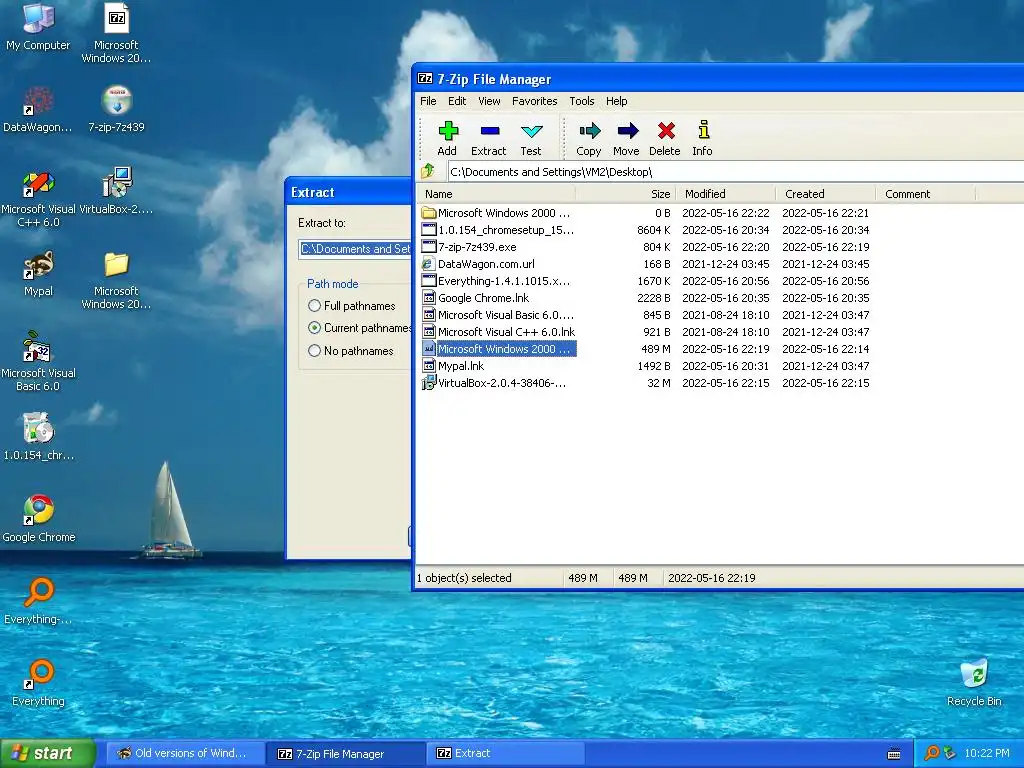Select the Mypal desktop shortcut
Image resolution: width=1024 pixels, height=768 pixels.
[38, 273]
